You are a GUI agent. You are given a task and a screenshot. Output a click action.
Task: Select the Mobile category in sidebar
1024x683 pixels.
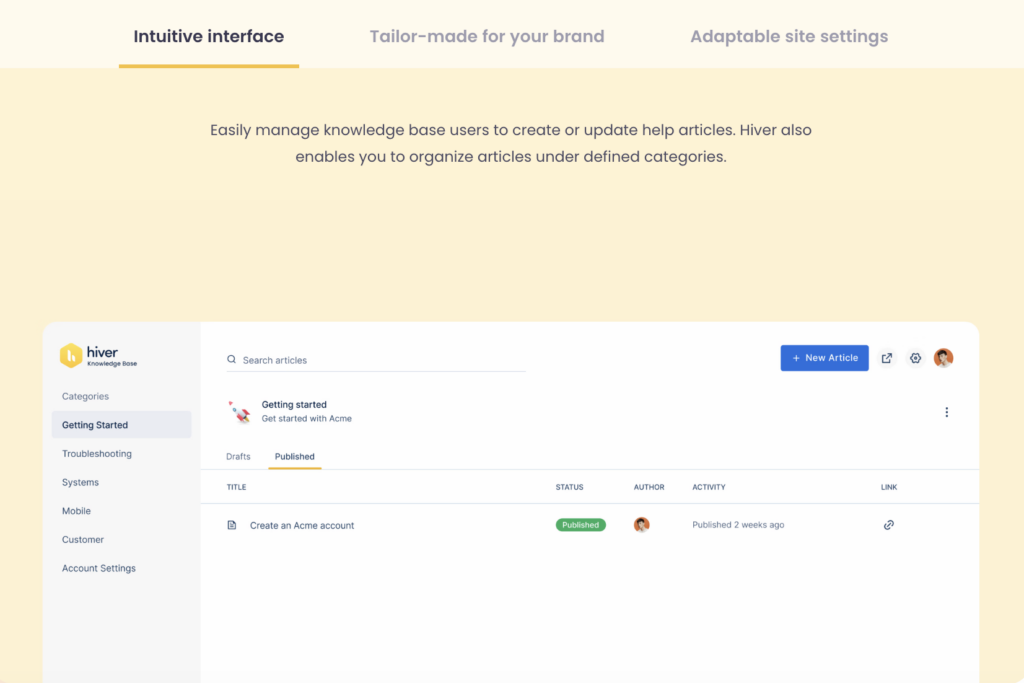pos(76,511)
